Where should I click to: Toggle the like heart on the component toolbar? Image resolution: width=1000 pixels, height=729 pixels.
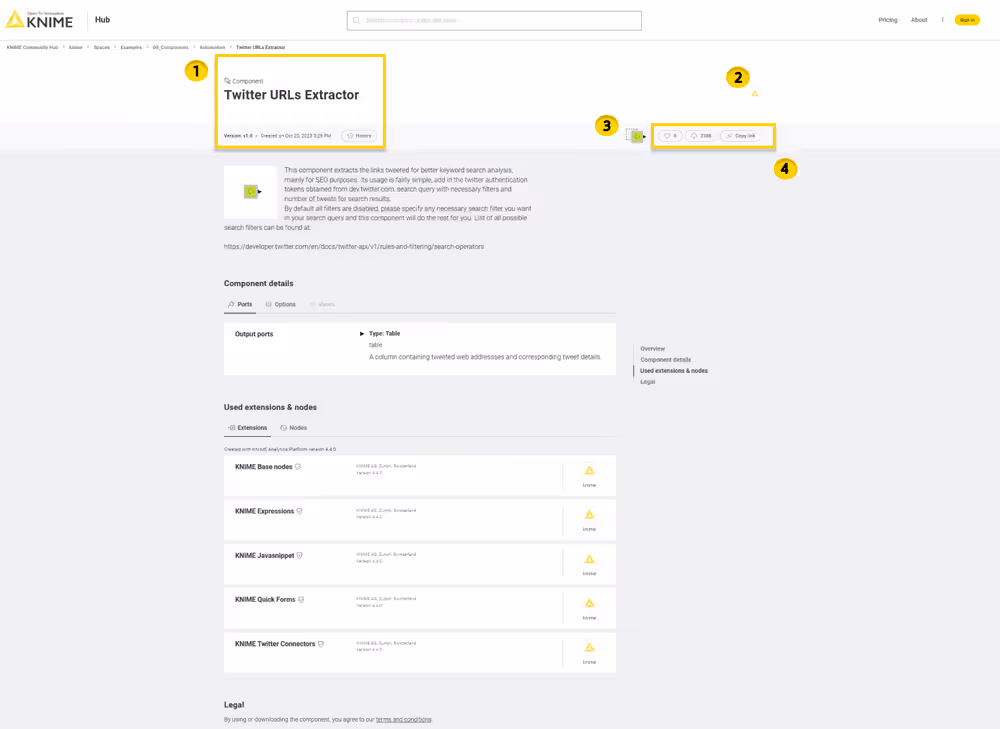coord(667,135)
